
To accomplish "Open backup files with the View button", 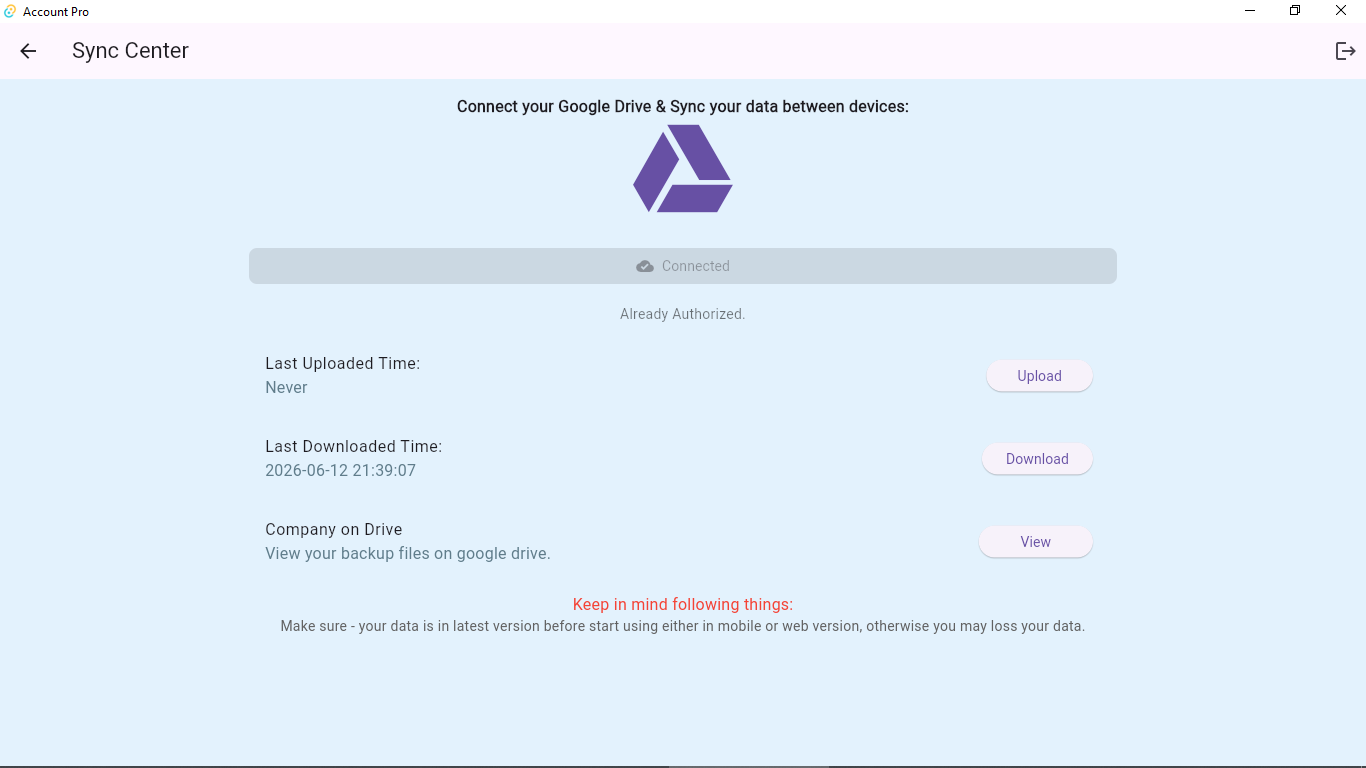I will pos(1035,542).
